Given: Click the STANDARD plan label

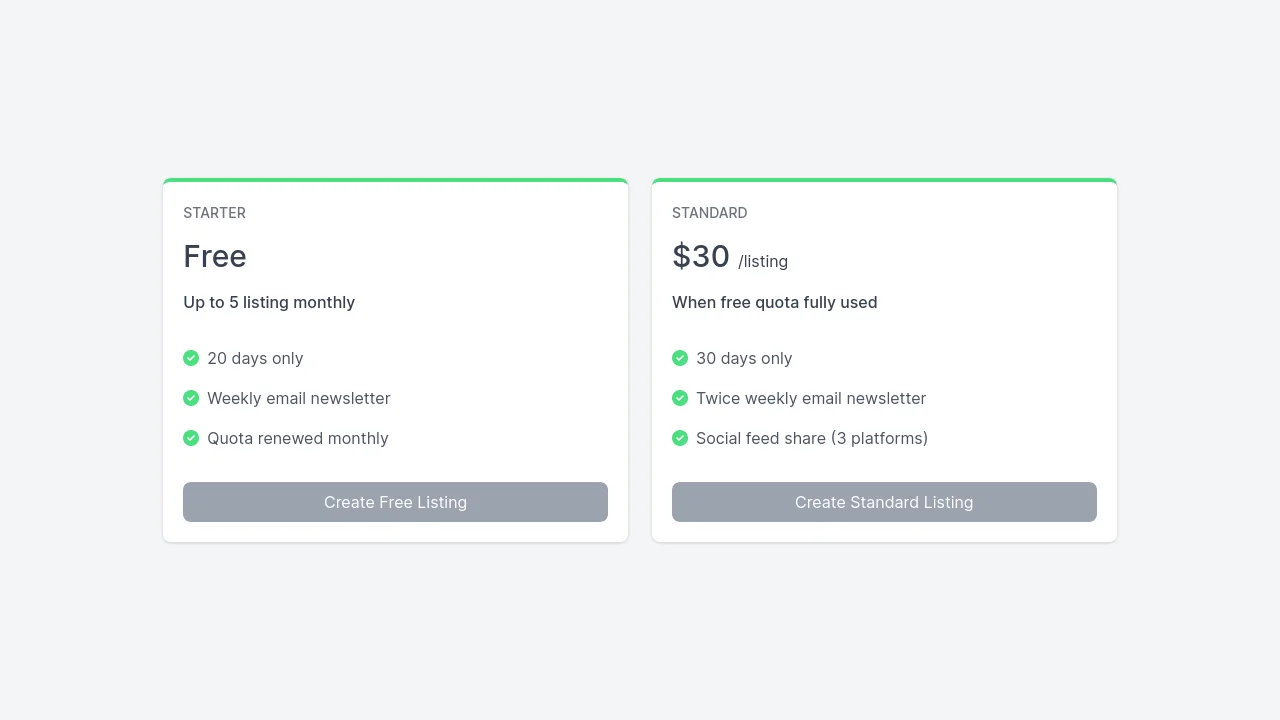Looking at the screenshot, I should (709, 213).
